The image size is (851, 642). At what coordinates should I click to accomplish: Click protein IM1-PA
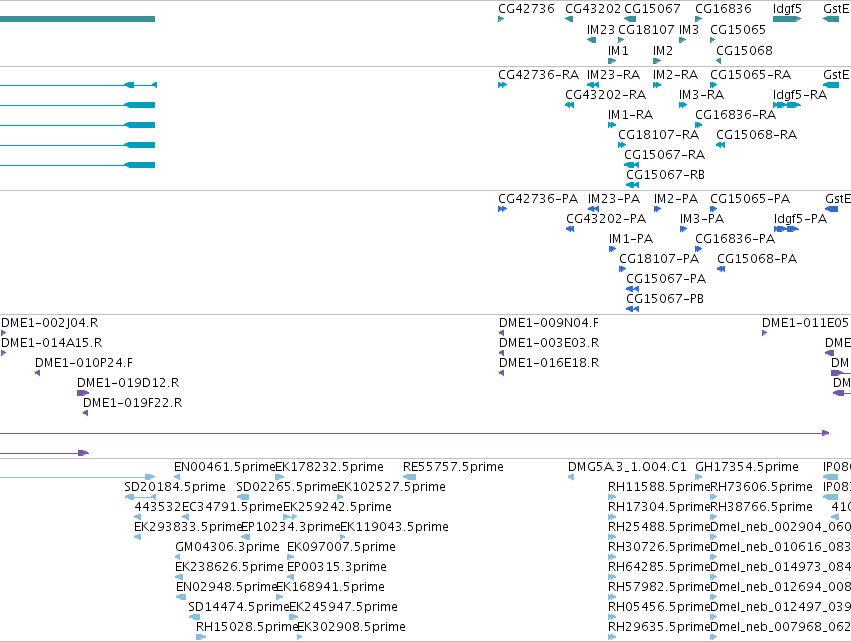click(631, 239)
